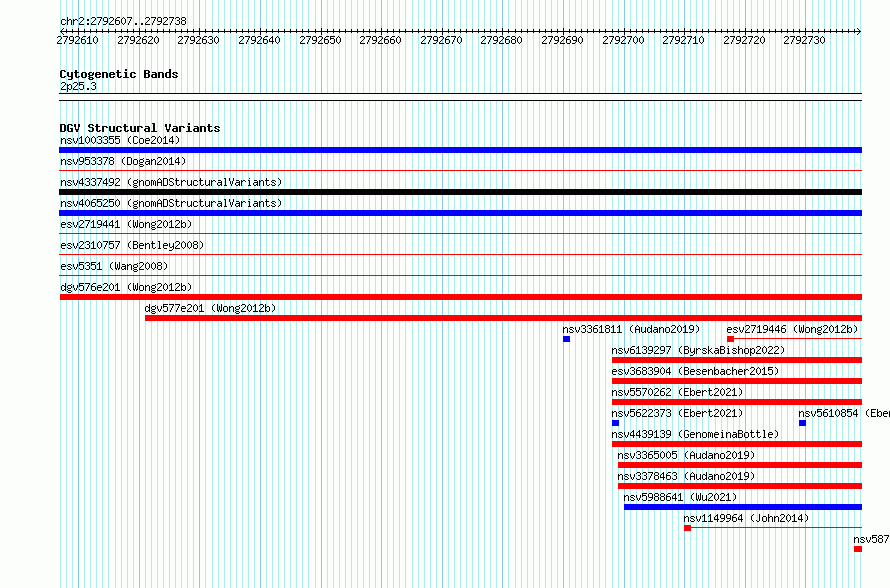Open nsv6139297 (ByrskaBishop2022) entry
890x588 pixels.
click(698, 350)
